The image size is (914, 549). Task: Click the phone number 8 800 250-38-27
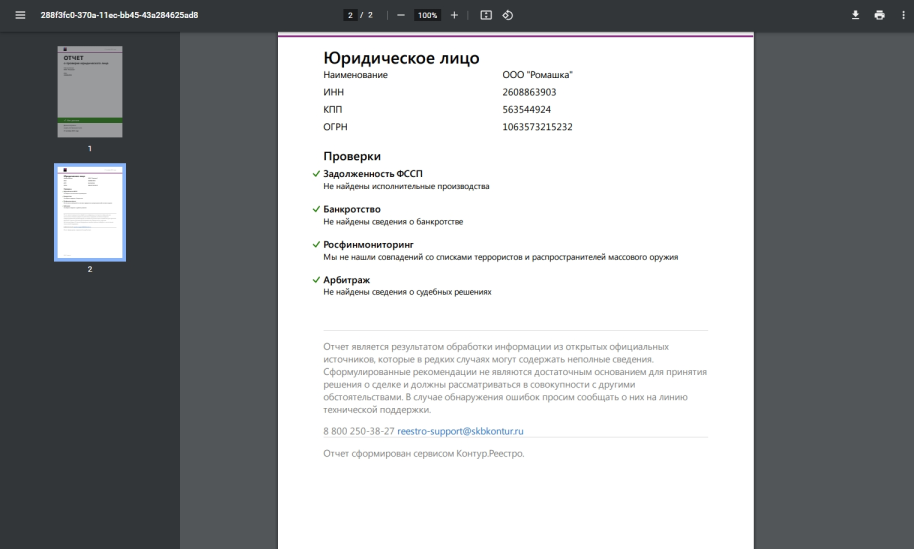pyautogui.click(x=359, y=431)
